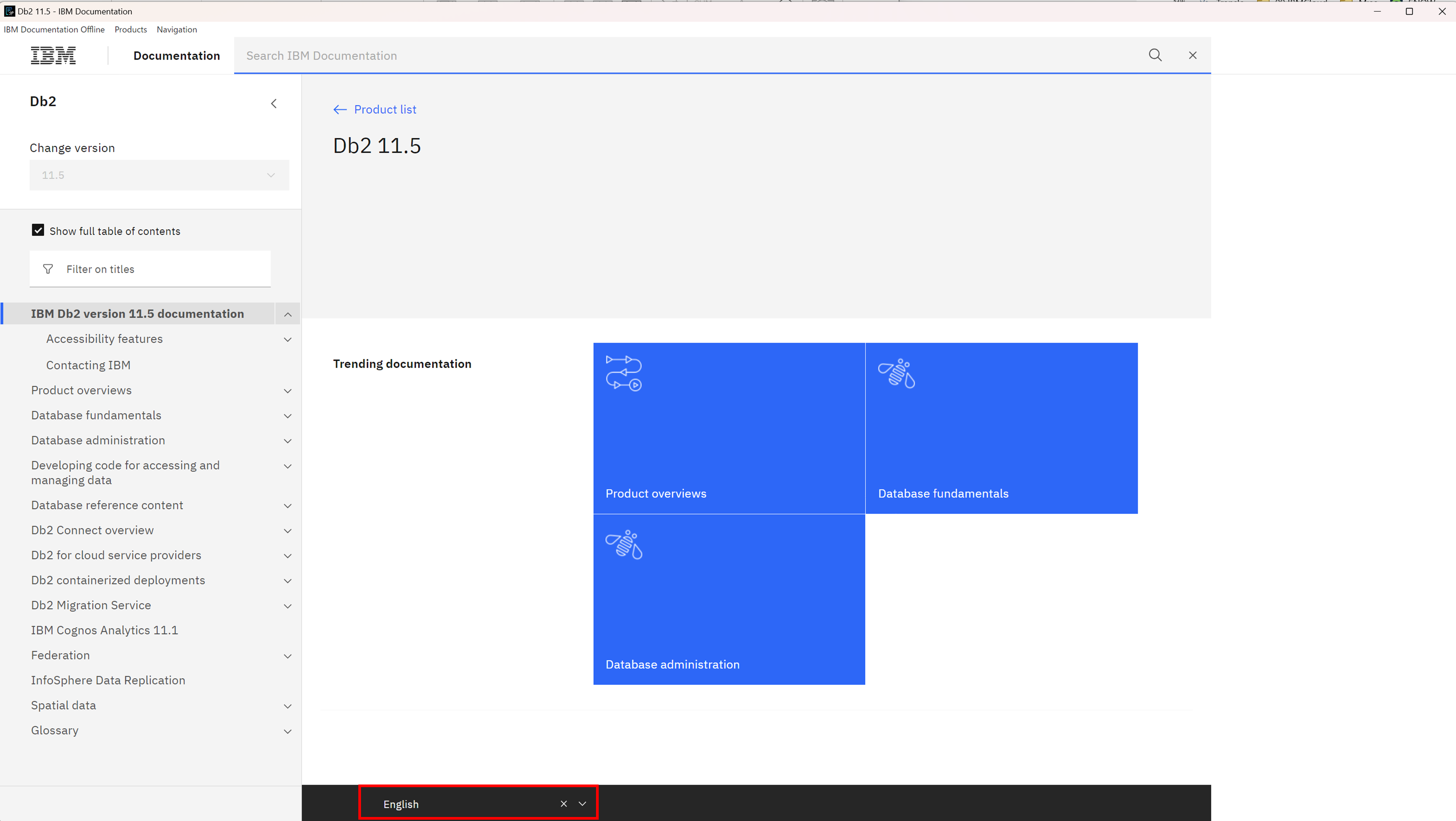Click the IBM logo
1456x821 pixels.
click(53, 55)
